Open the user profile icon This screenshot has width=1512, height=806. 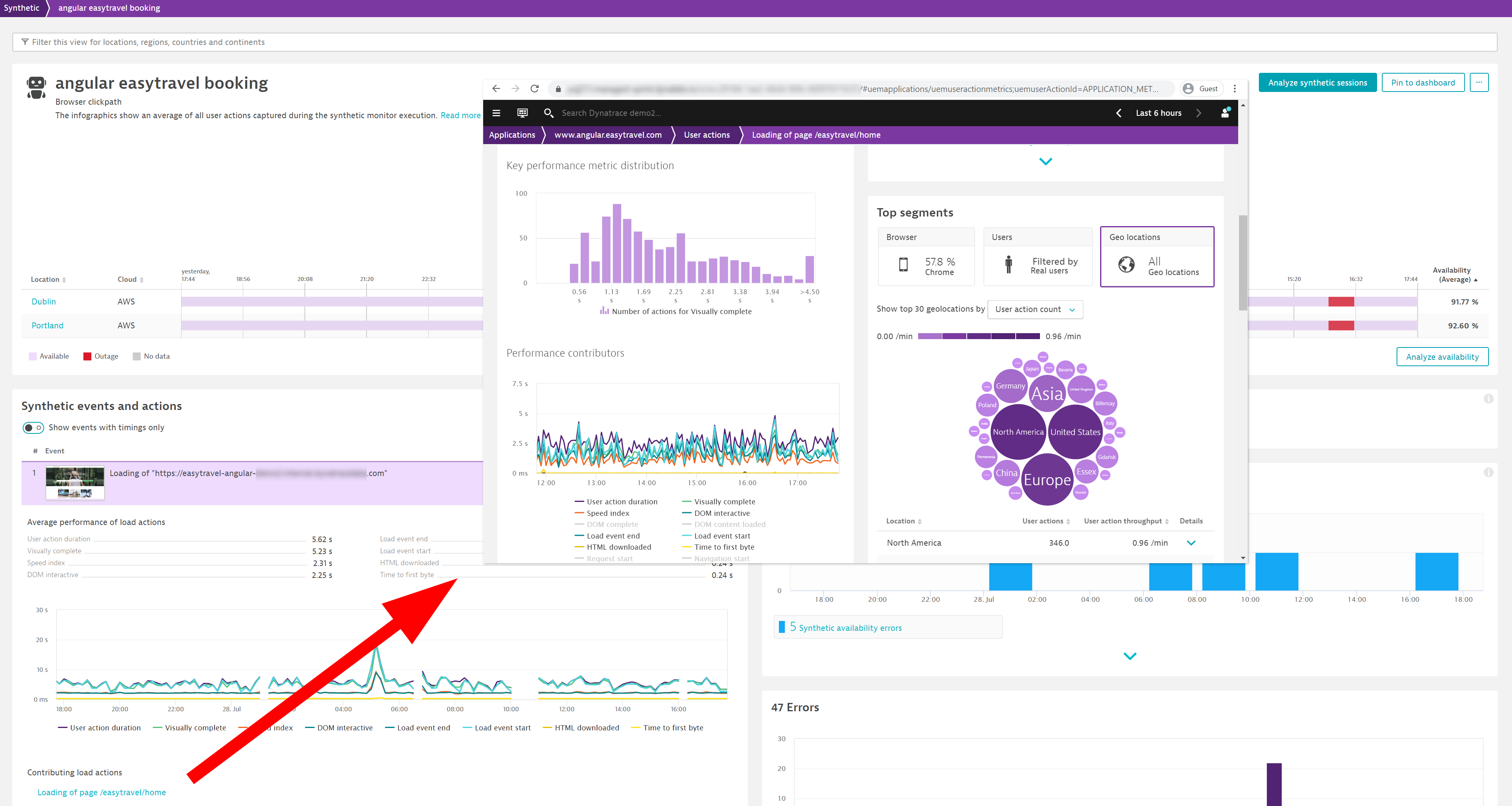pyautogui.click(x=1225, y=113)
